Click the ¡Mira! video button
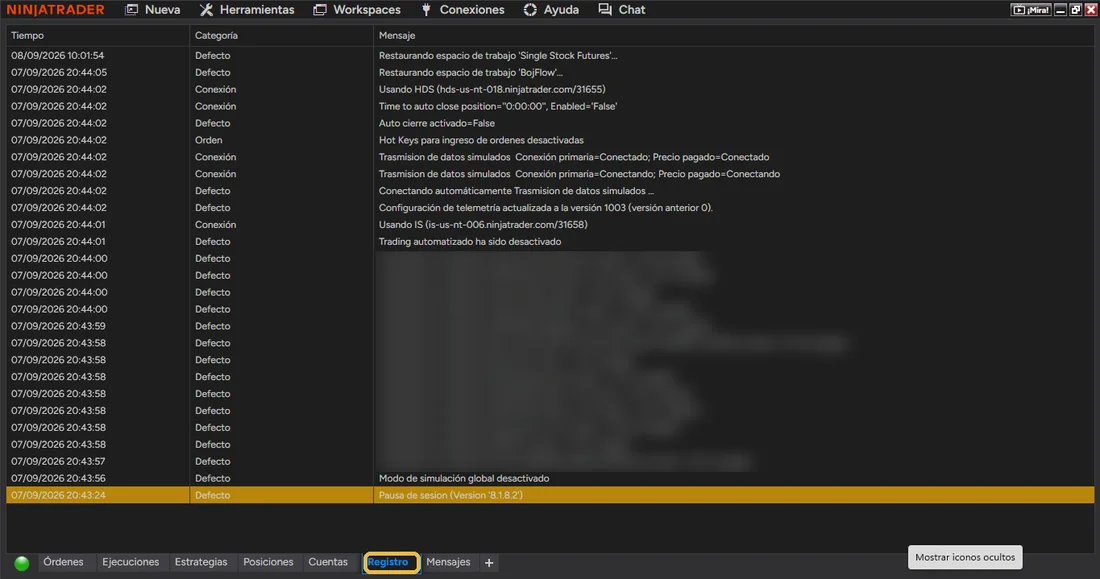 click(x=1031, y=10)
